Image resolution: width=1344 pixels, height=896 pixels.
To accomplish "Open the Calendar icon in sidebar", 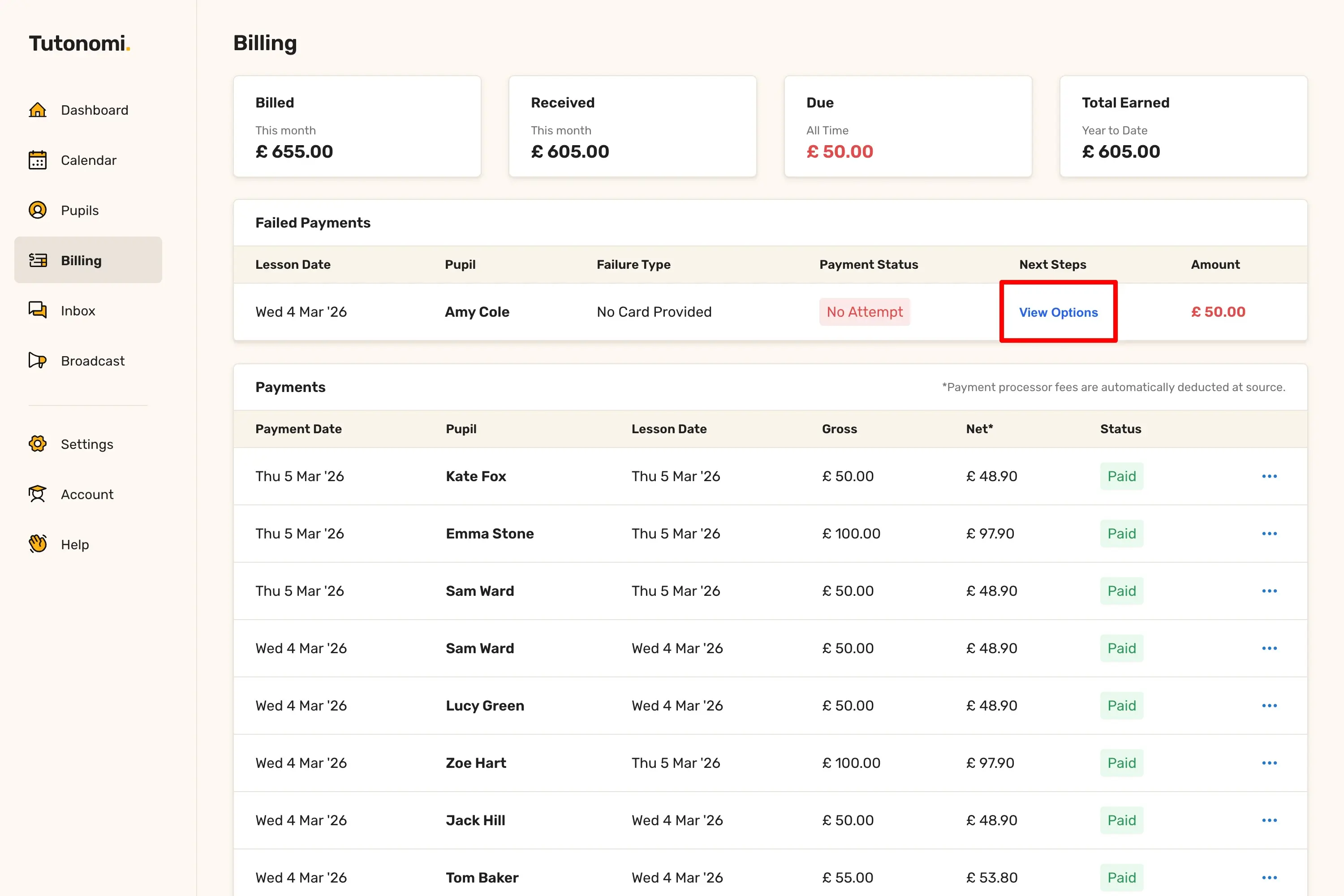I will [38, 160].
